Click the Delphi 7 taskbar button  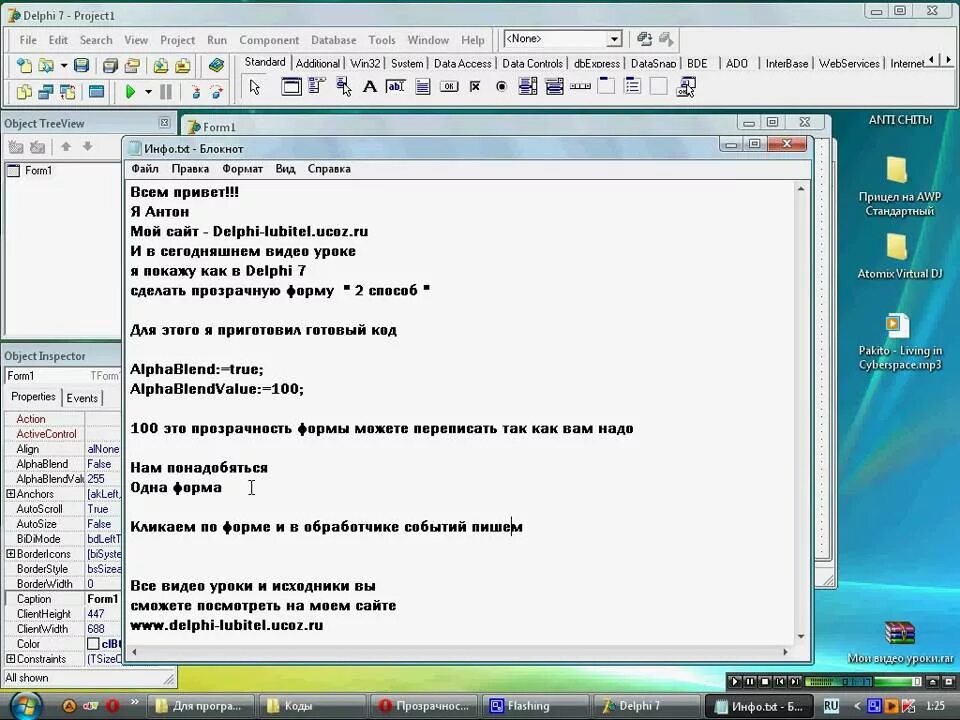[x=648, y=706]
